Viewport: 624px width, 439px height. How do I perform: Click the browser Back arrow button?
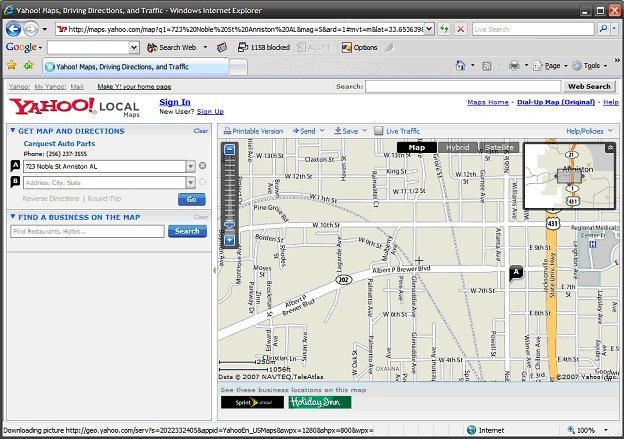[x=14, y=29]
